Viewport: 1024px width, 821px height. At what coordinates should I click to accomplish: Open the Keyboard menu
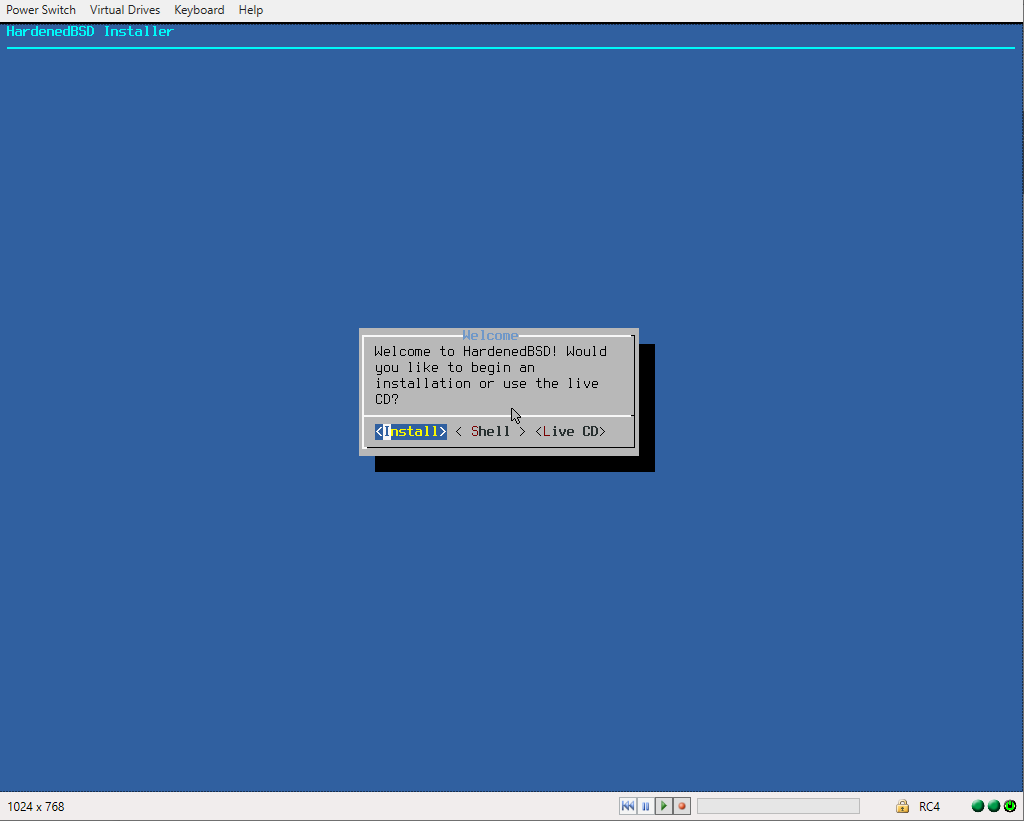pyautogui.click(x=199, y=10)
